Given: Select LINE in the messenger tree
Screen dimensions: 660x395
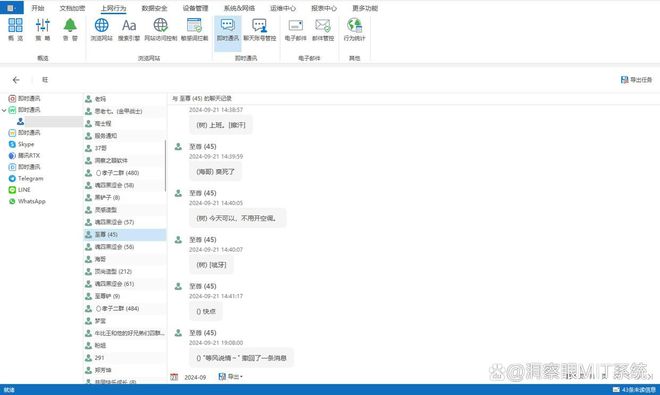Looking at the screenshot, I should 20,190.
